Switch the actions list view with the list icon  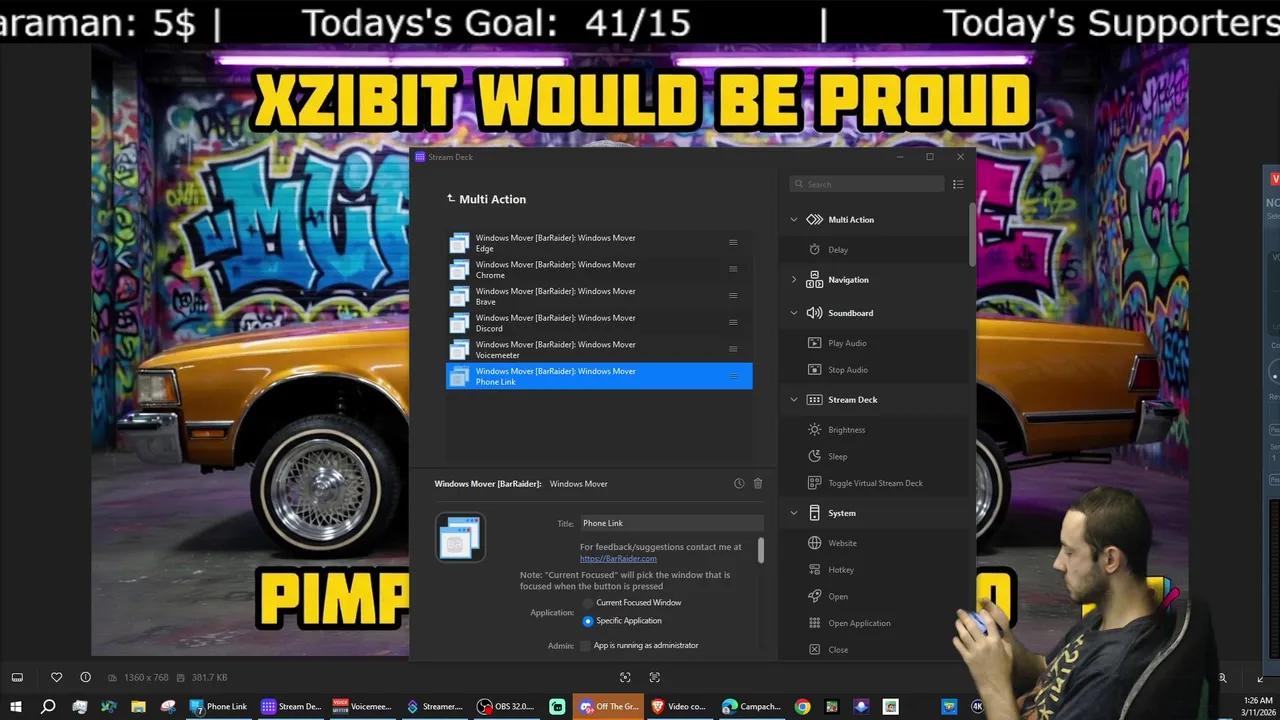(958, 184)
